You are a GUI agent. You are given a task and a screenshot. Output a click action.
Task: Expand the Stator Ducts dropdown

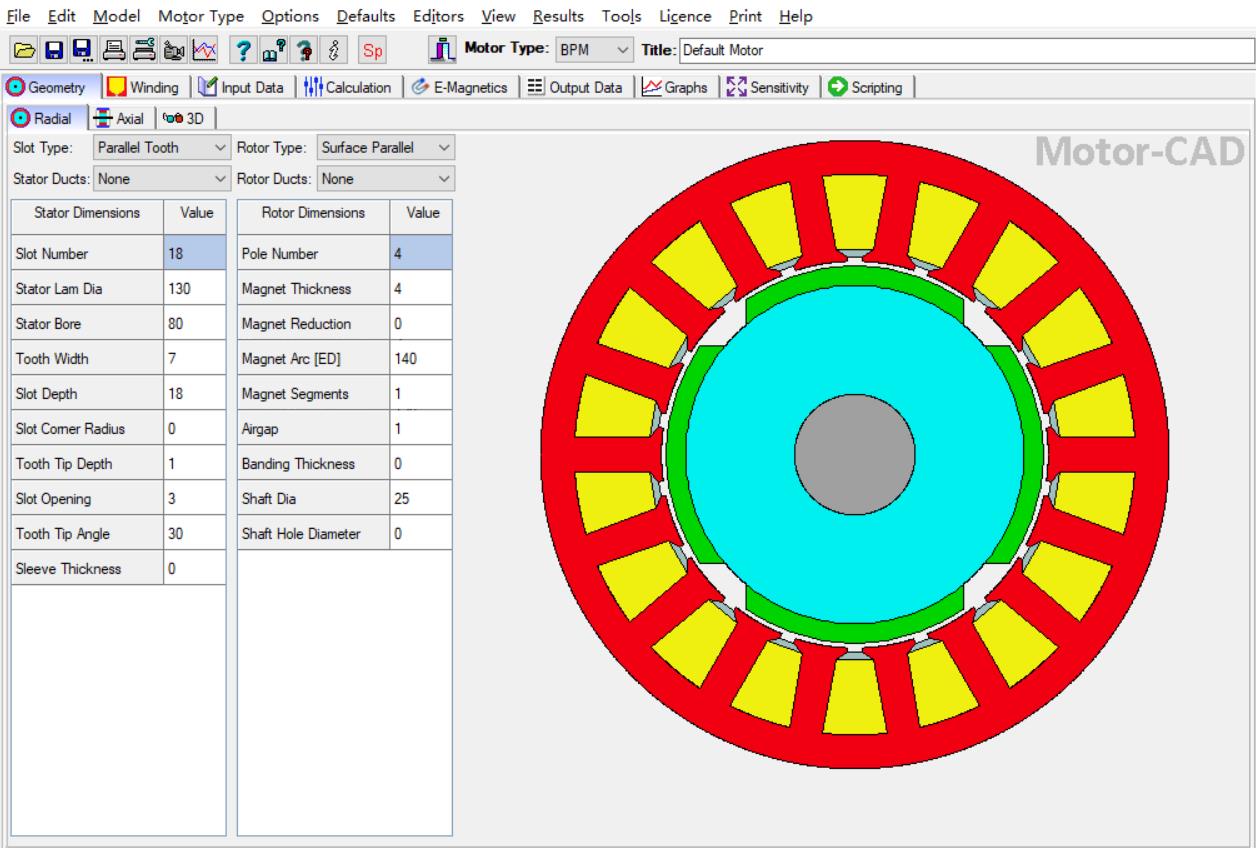(x=160, y=179)
